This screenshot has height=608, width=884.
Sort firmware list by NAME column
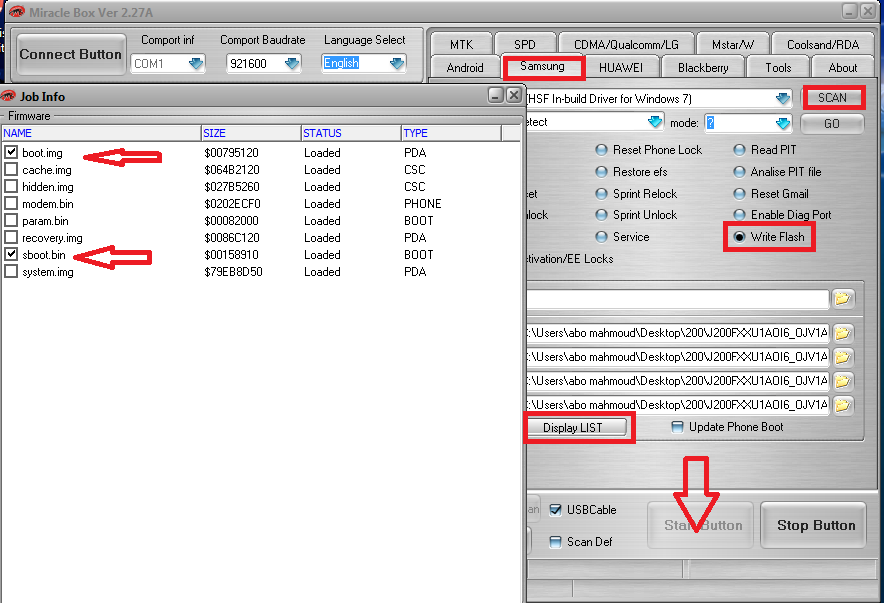tap(101, 133)
